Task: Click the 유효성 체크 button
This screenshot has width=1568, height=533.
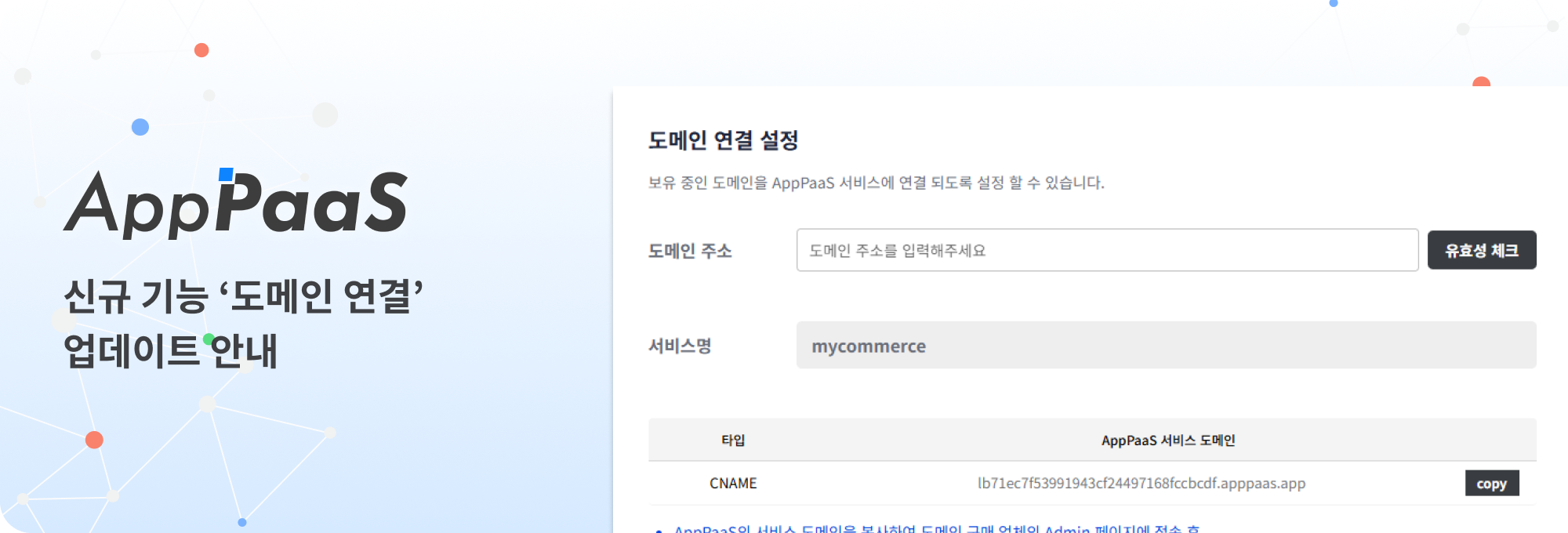Action: coord(1482,250)
